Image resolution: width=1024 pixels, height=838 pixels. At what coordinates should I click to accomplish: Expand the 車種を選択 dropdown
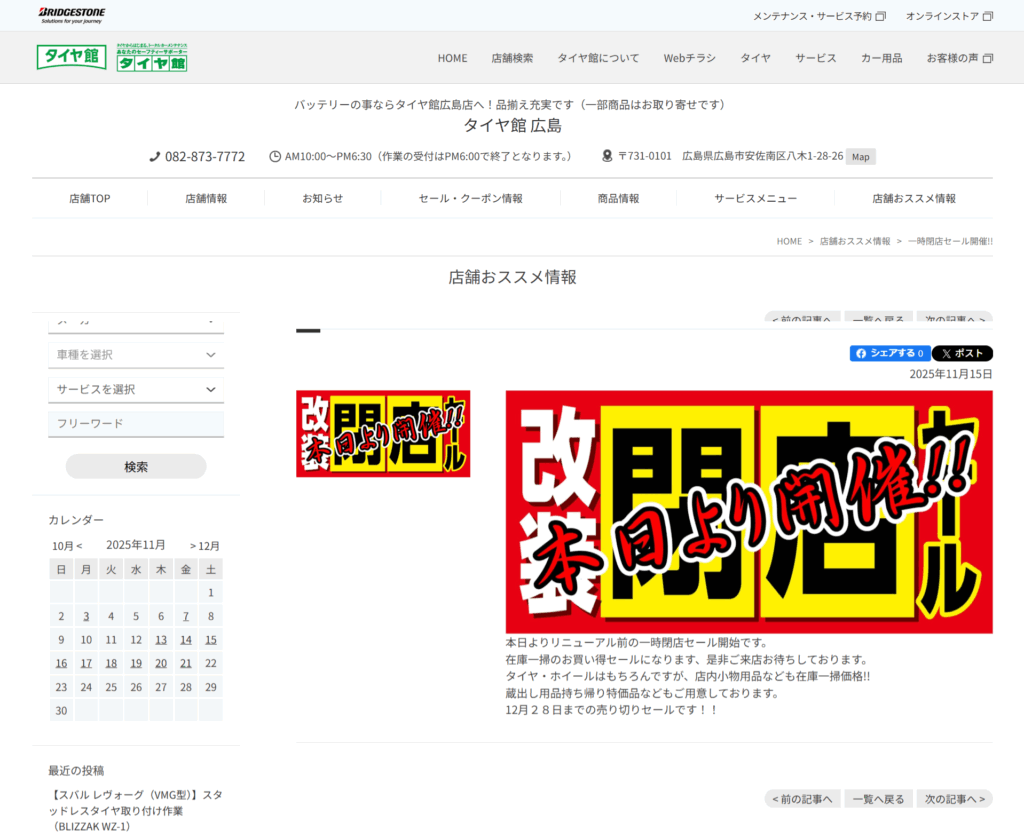click(x=136, y=355)
